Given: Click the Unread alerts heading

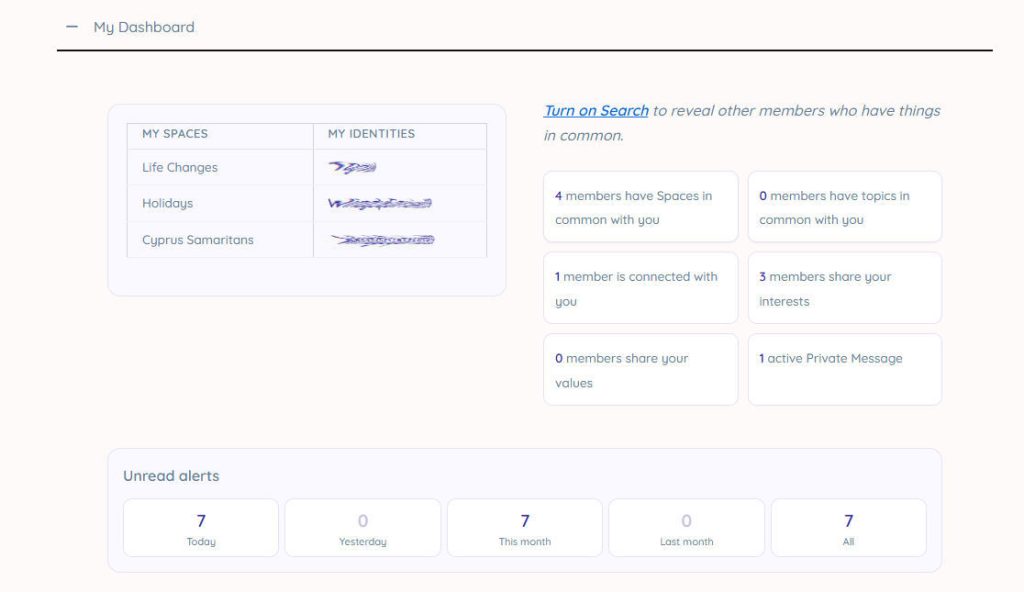Looking at the screenshot, I should coord(171,476).
